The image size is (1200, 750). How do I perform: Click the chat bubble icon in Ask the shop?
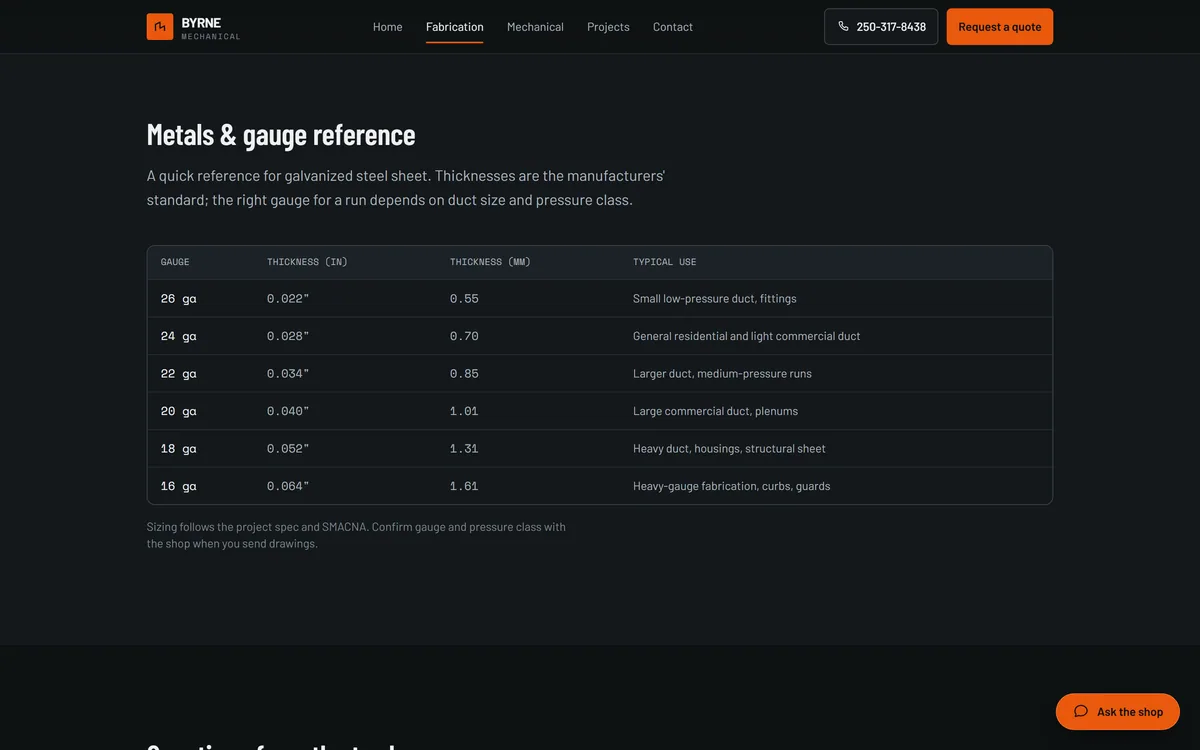(1081, 712)
